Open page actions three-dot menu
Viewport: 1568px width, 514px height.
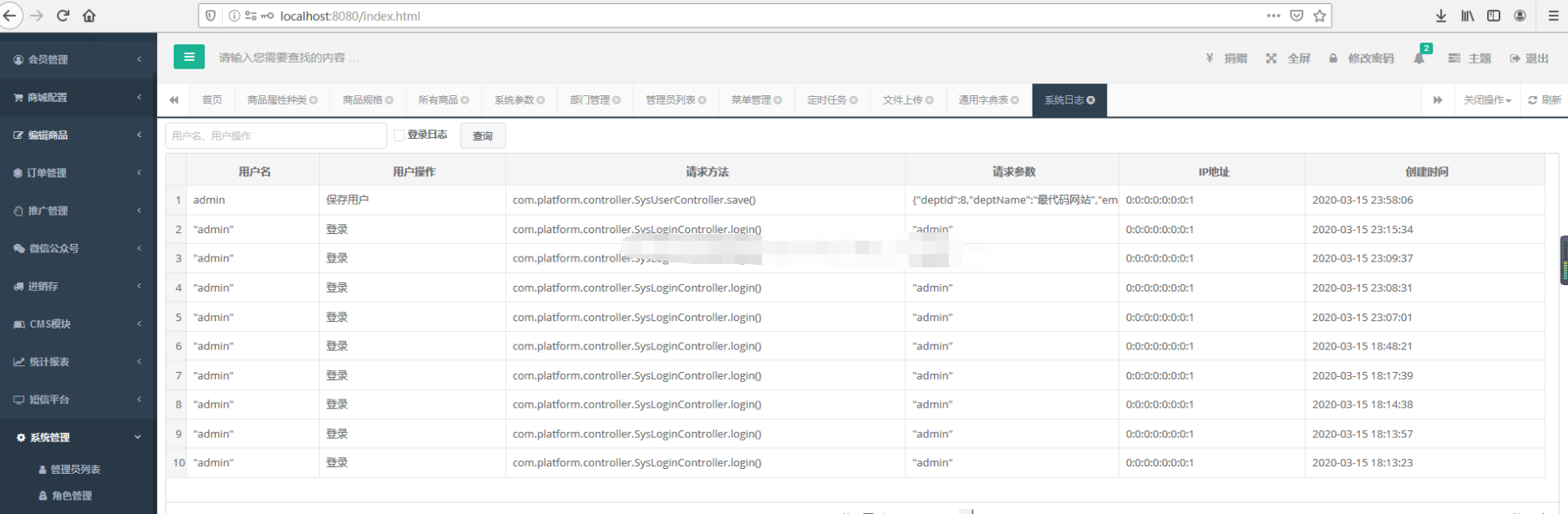pos(1273,15)
